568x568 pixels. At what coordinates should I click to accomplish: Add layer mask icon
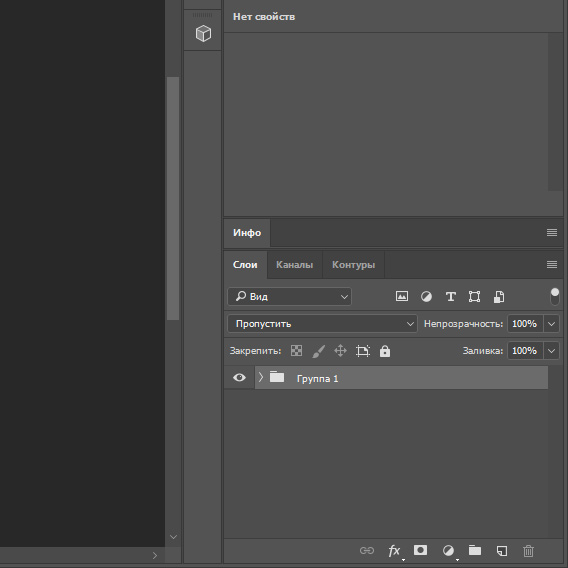coord(420,550)
